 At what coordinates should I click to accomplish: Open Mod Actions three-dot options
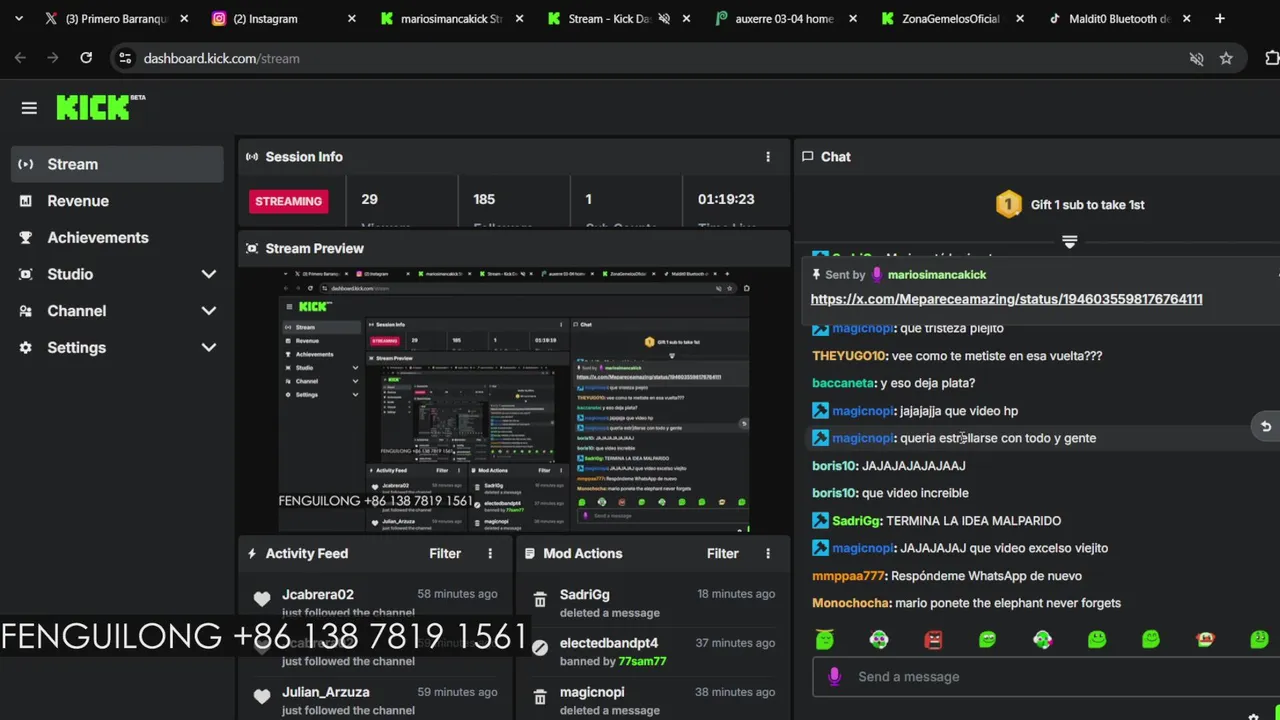768,553
